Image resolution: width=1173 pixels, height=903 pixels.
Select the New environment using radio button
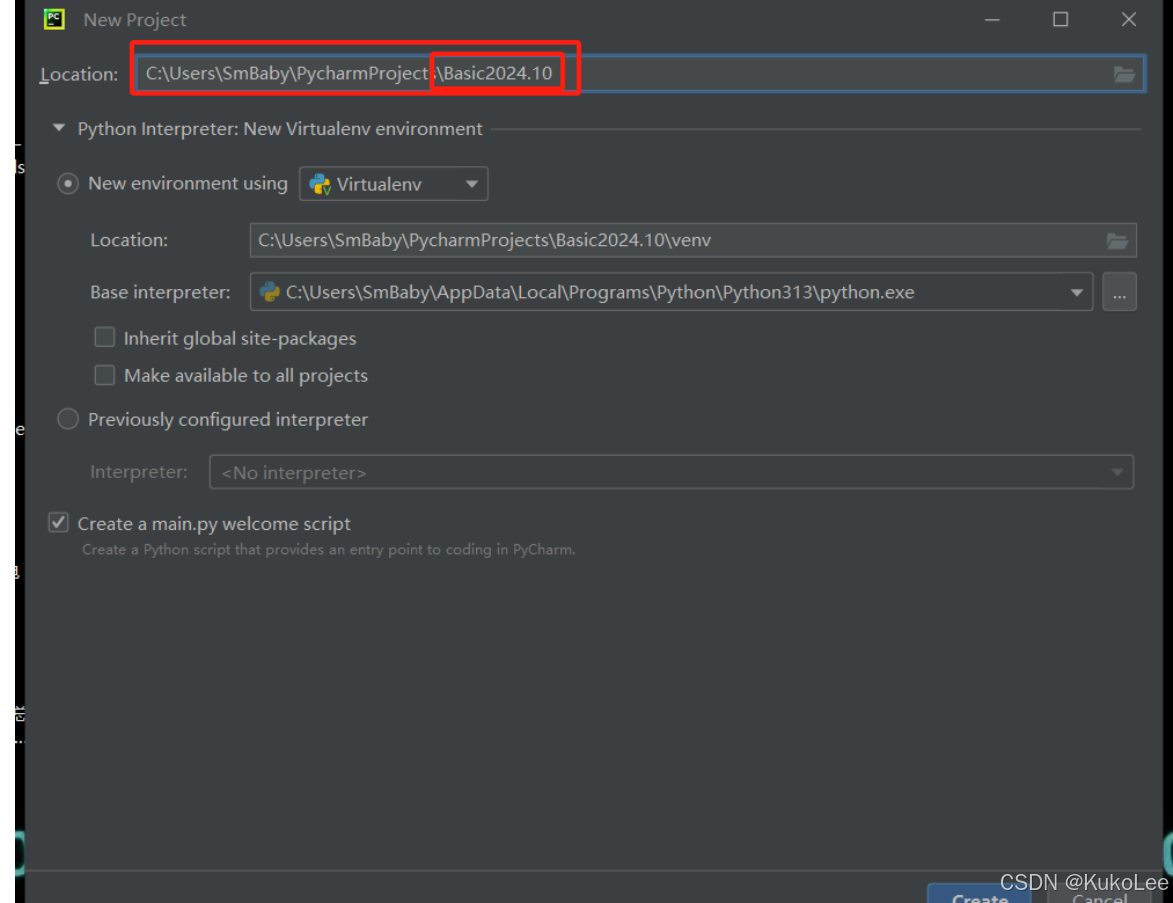point(68,183)
